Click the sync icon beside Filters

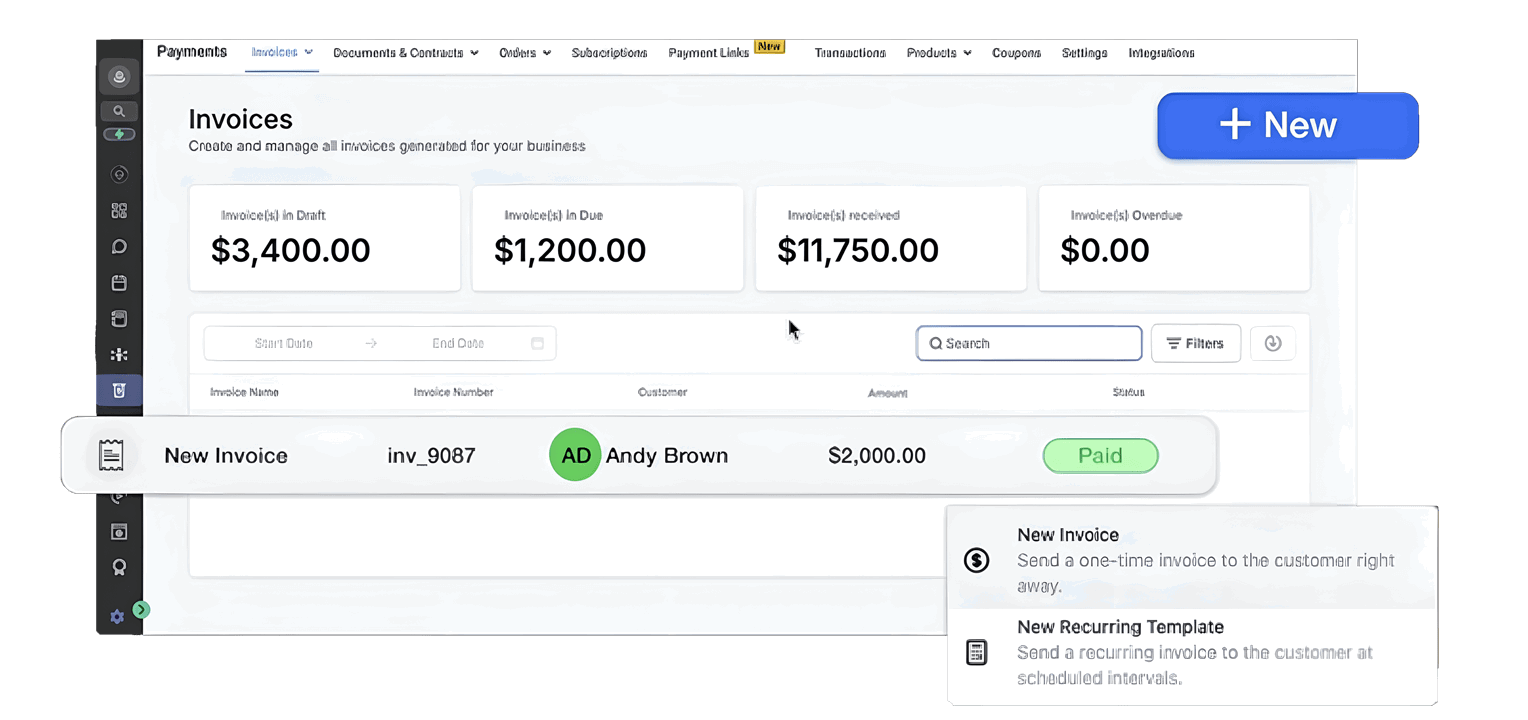[1272, 343]
